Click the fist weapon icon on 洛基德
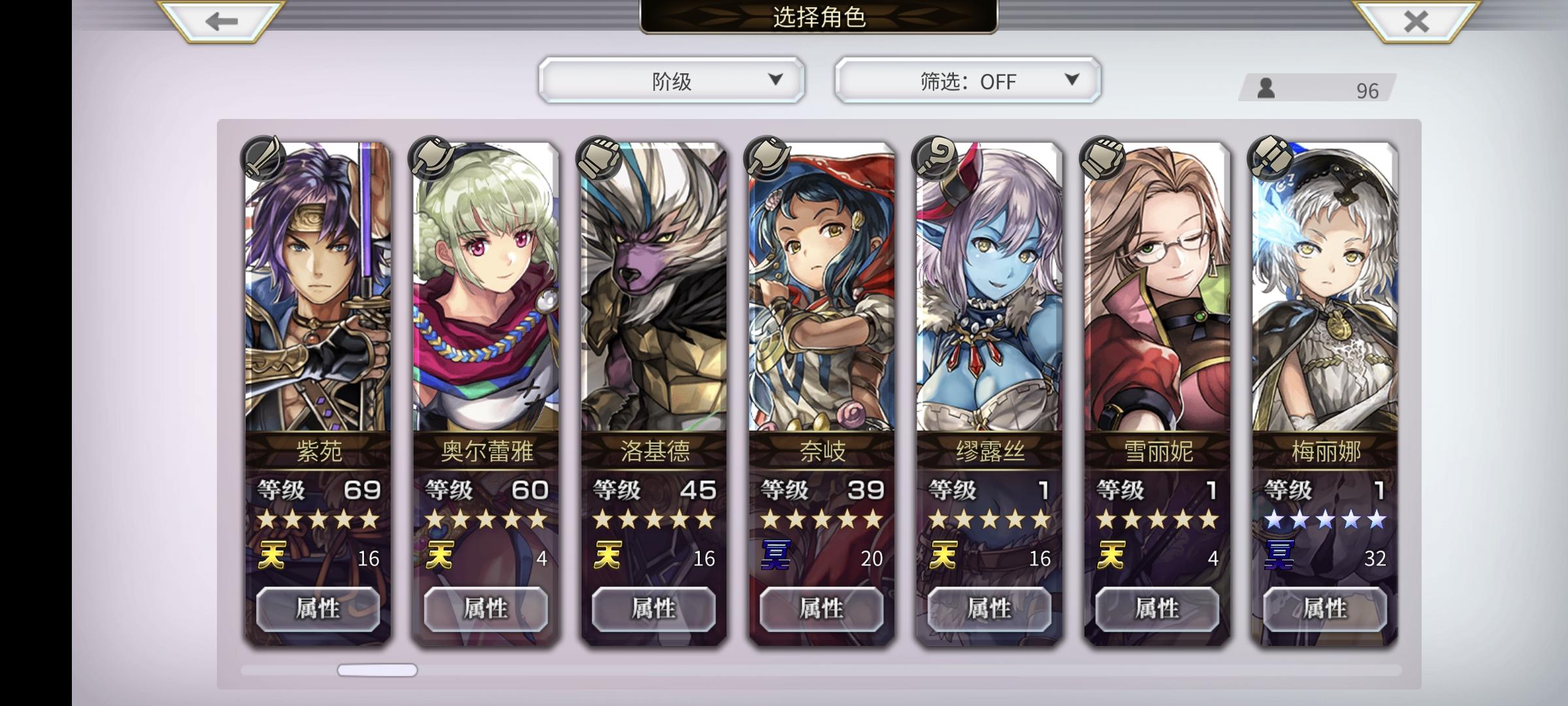1568x706 pixels. [598, 158]
